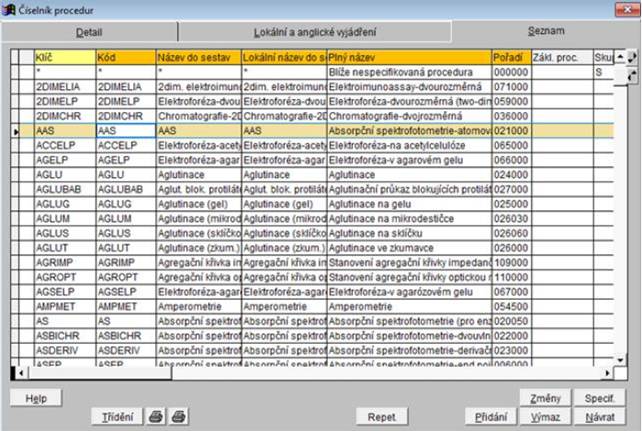Click the Třídění sort button
The height and width of the screenshot is (431, 642).
pos(116,415)
